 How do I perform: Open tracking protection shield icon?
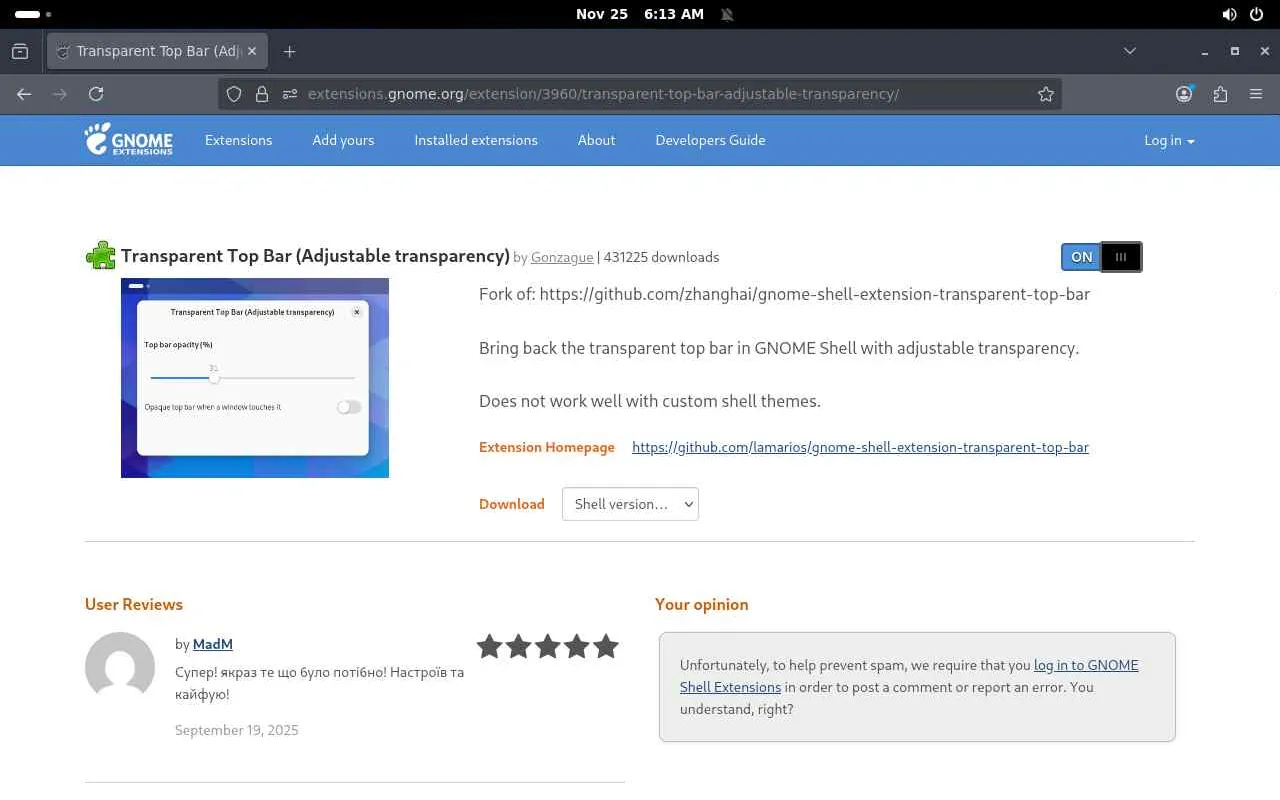(234, 94)
